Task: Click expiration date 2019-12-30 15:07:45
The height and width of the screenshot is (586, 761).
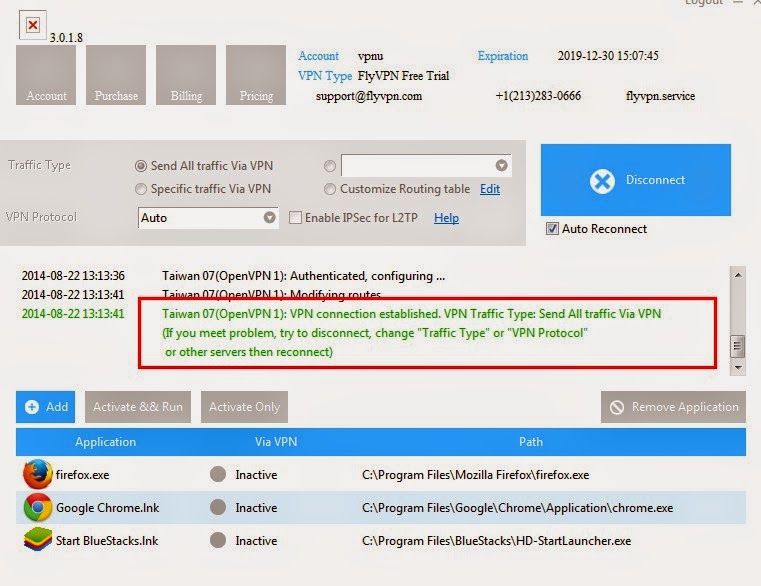Action: [x=608, y=56]
